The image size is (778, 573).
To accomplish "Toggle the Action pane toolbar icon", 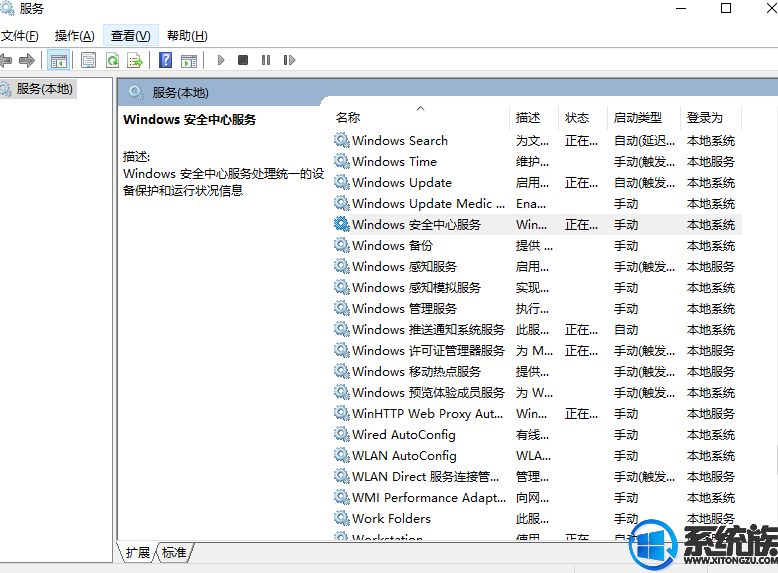I will point(189,61).
